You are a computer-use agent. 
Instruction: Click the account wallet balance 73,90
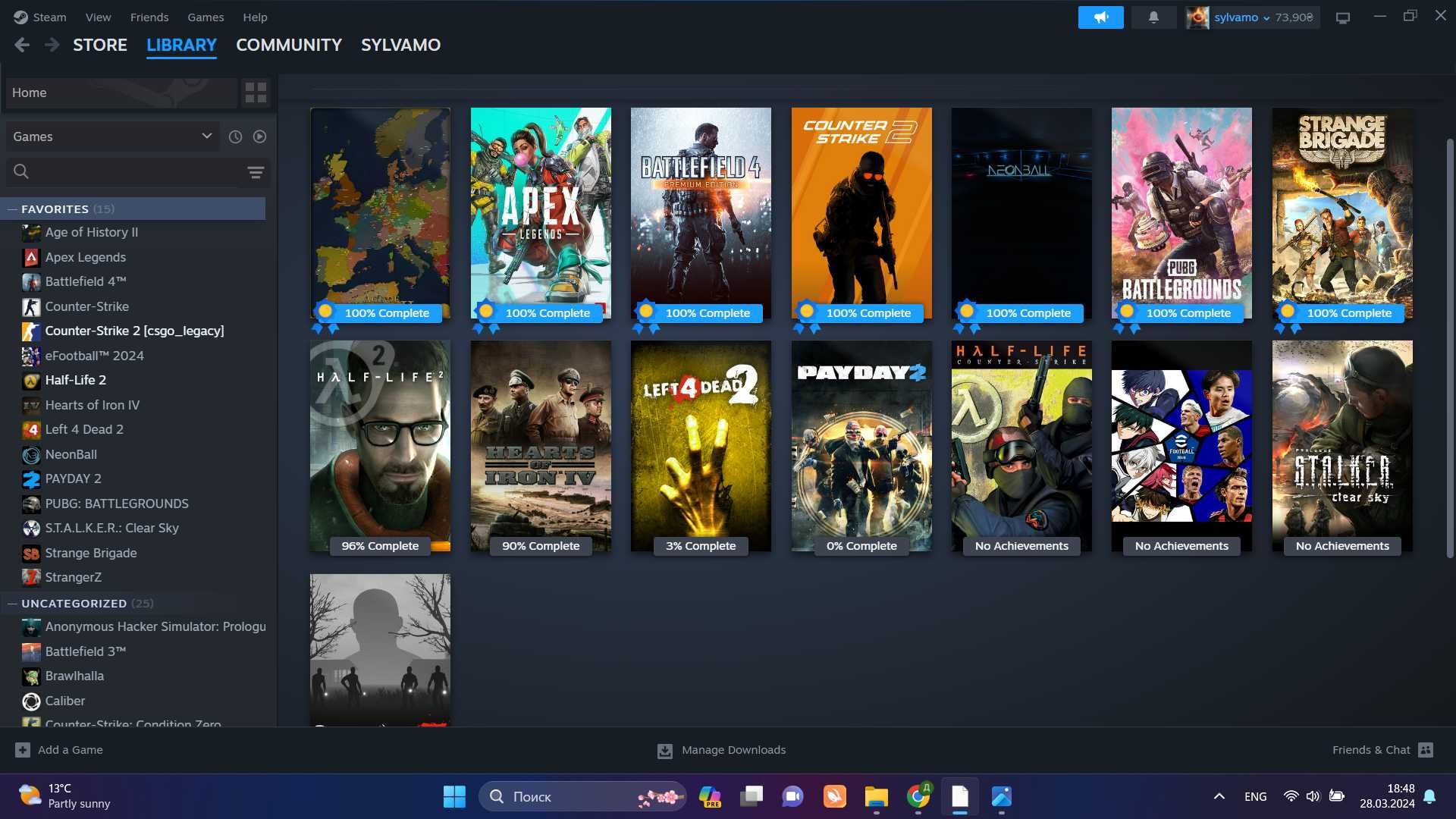1294,17
